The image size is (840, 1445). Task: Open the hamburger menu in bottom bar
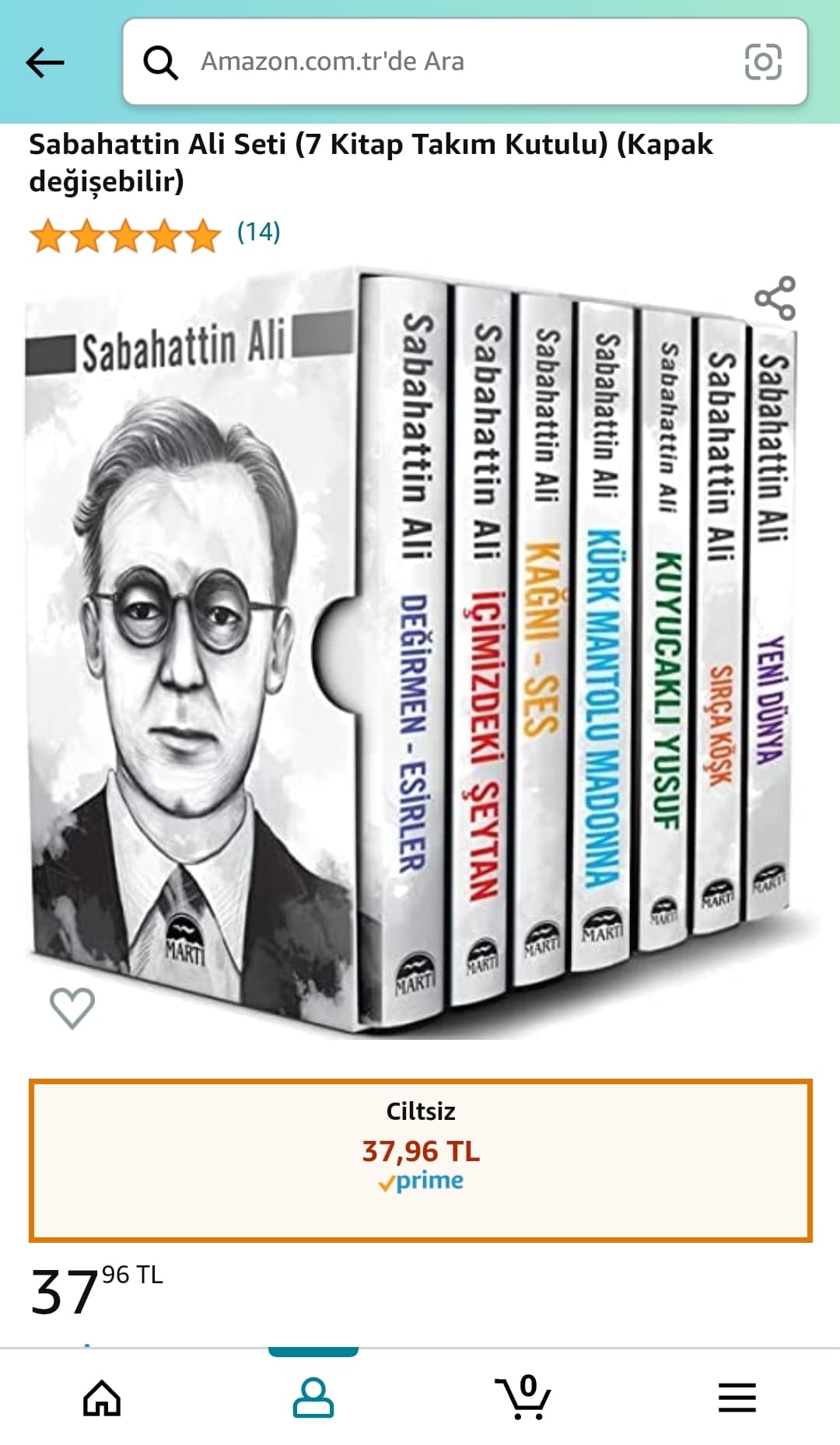737,1398
